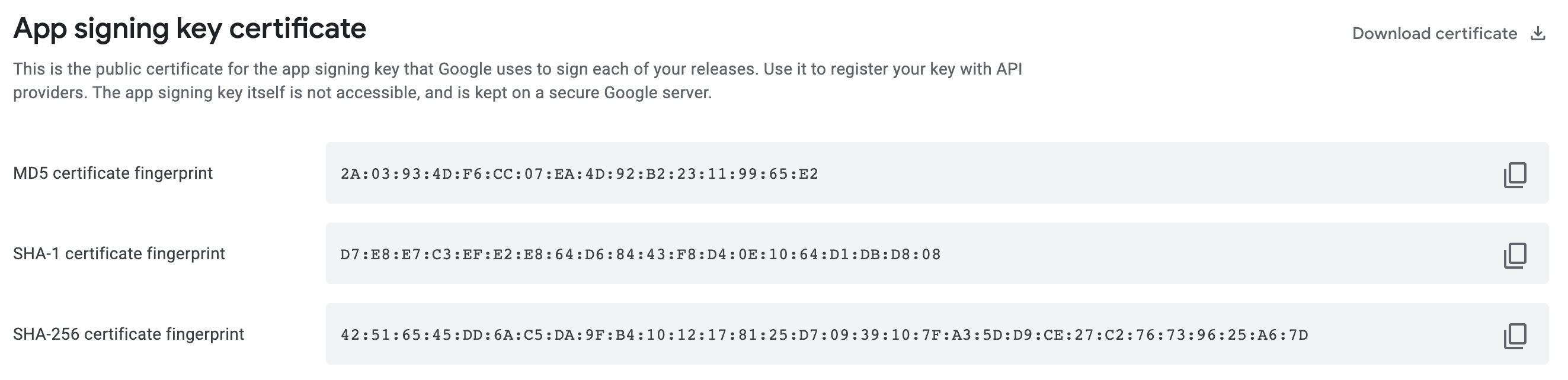This screenshot has height=380, width=1568.
Task: Click the trailing E2 of the MD5 hash
Action: pos(808,175)
